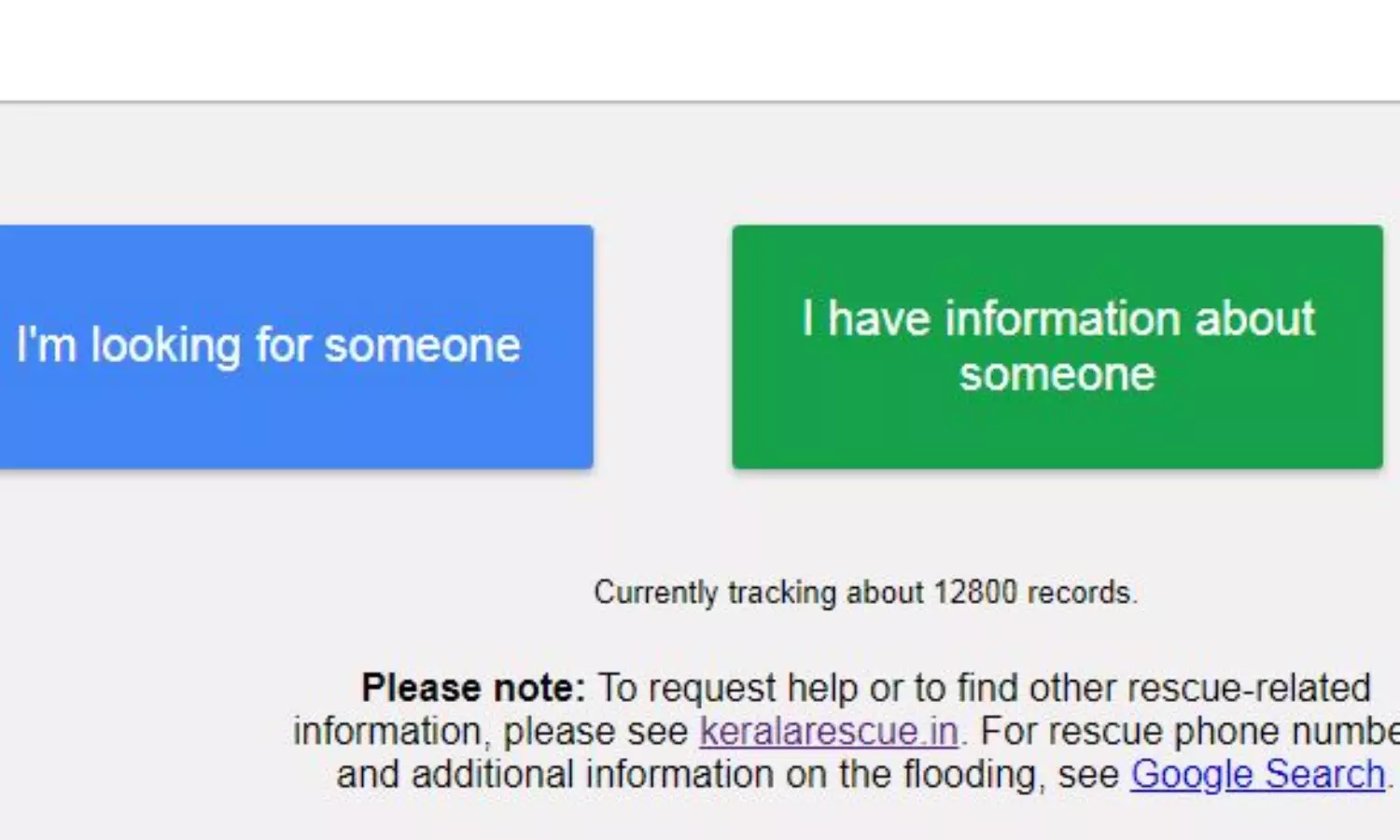Click the gray area above the blue button

point(295,163)
